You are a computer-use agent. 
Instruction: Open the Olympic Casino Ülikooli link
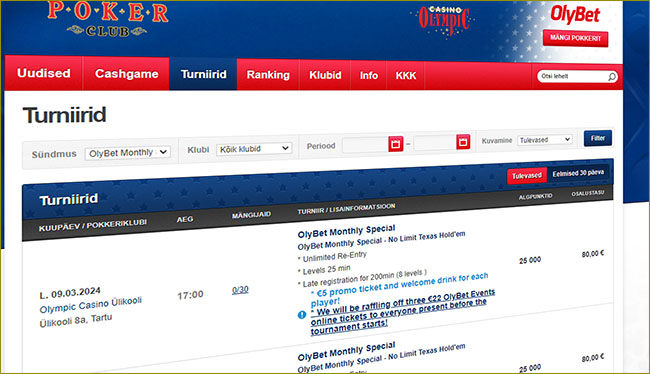[x=91, y=305]
